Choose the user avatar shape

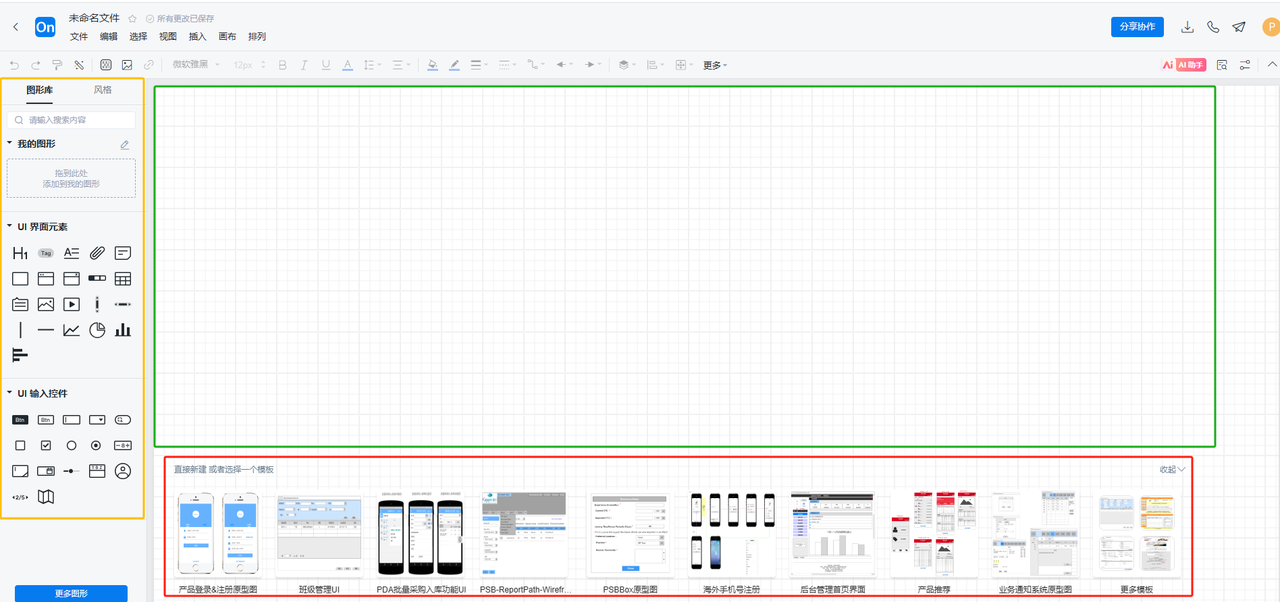[123, 471]
